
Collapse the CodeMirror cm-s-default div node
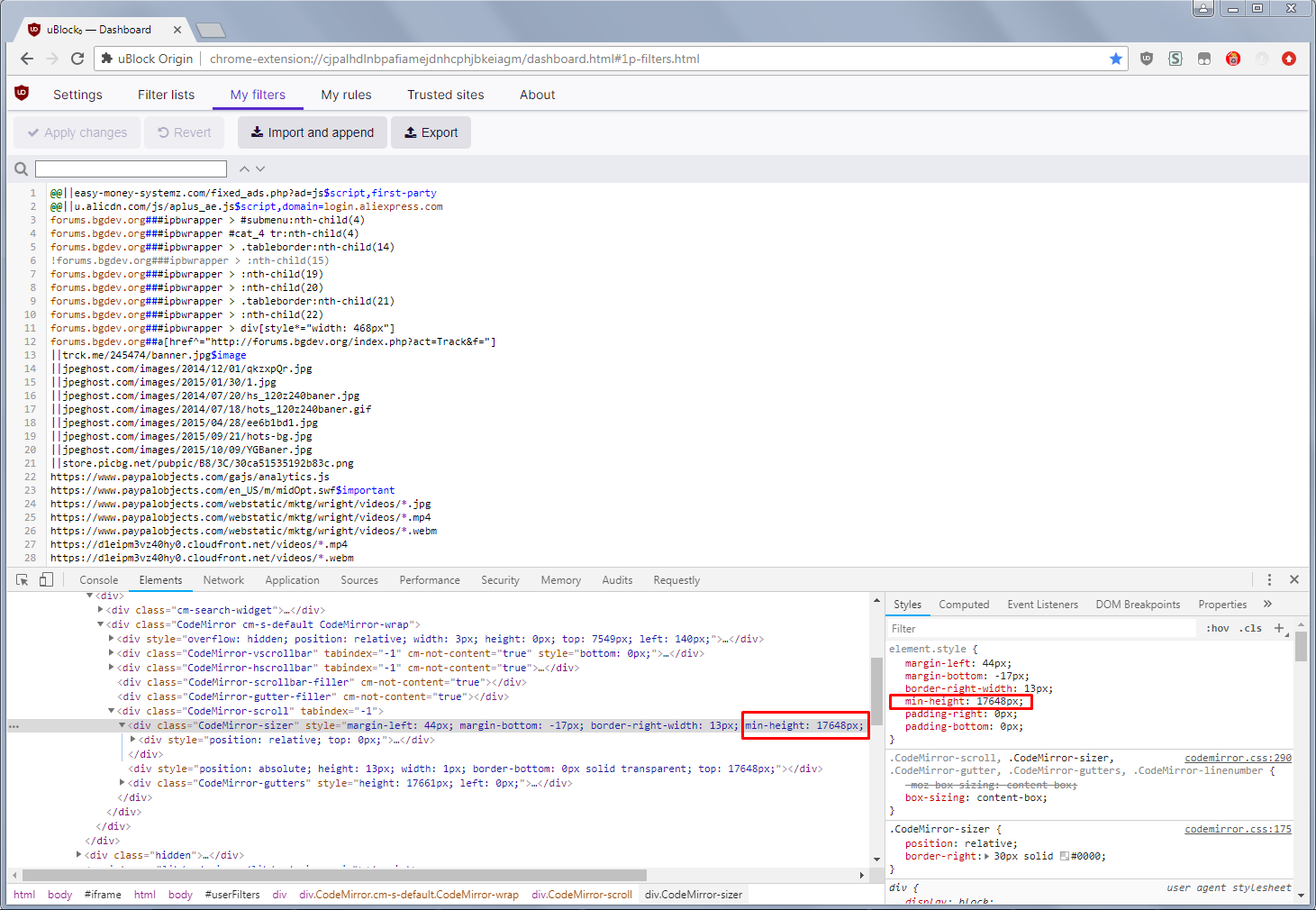point(101,624)
